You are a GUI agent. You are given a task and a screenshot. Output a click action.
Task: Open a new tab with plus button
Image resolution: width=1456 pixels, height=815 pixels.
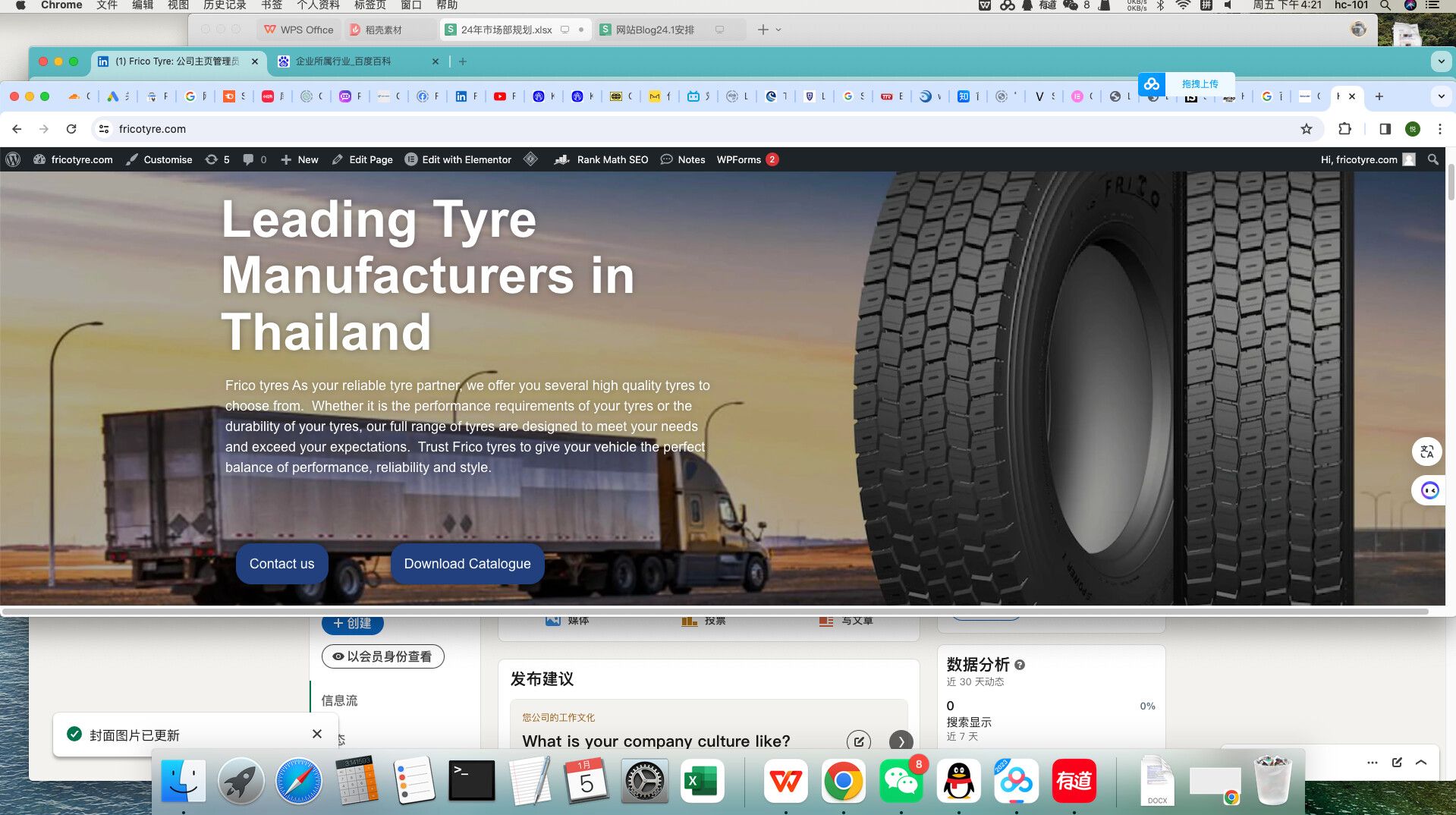point(1379,96)
